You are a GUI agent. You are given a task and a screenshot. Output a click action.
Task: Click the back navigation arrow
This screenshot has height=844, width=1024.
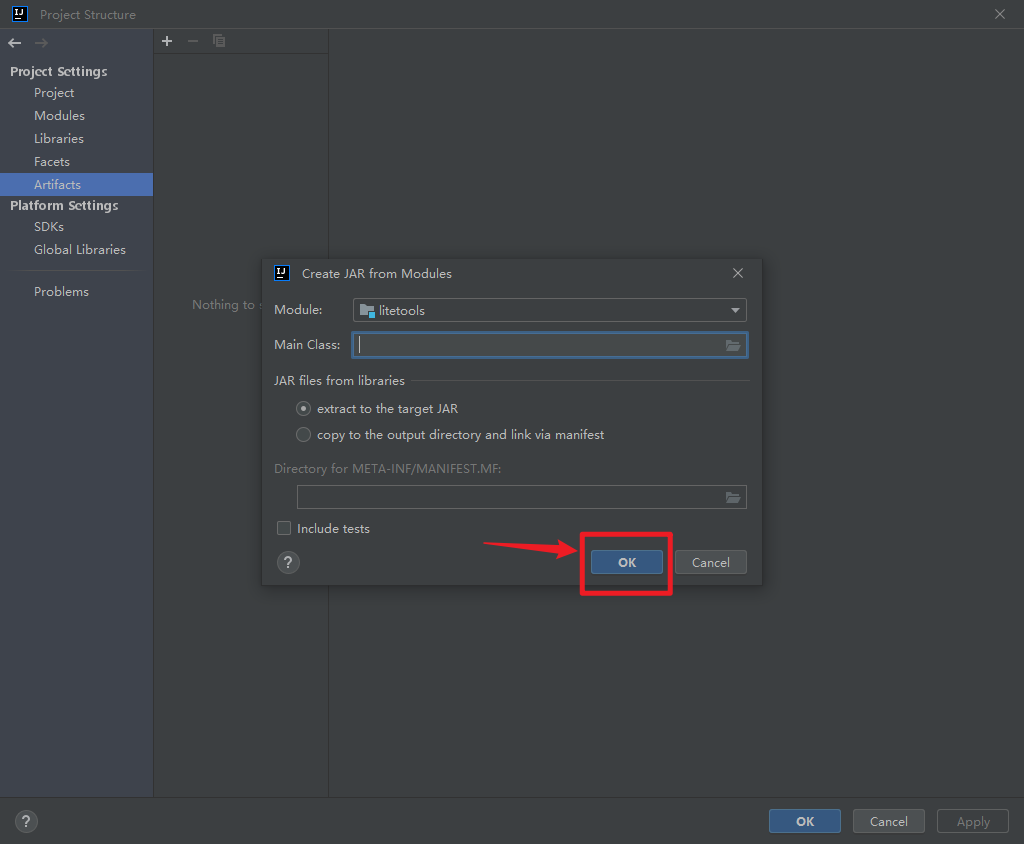[14, 43]
